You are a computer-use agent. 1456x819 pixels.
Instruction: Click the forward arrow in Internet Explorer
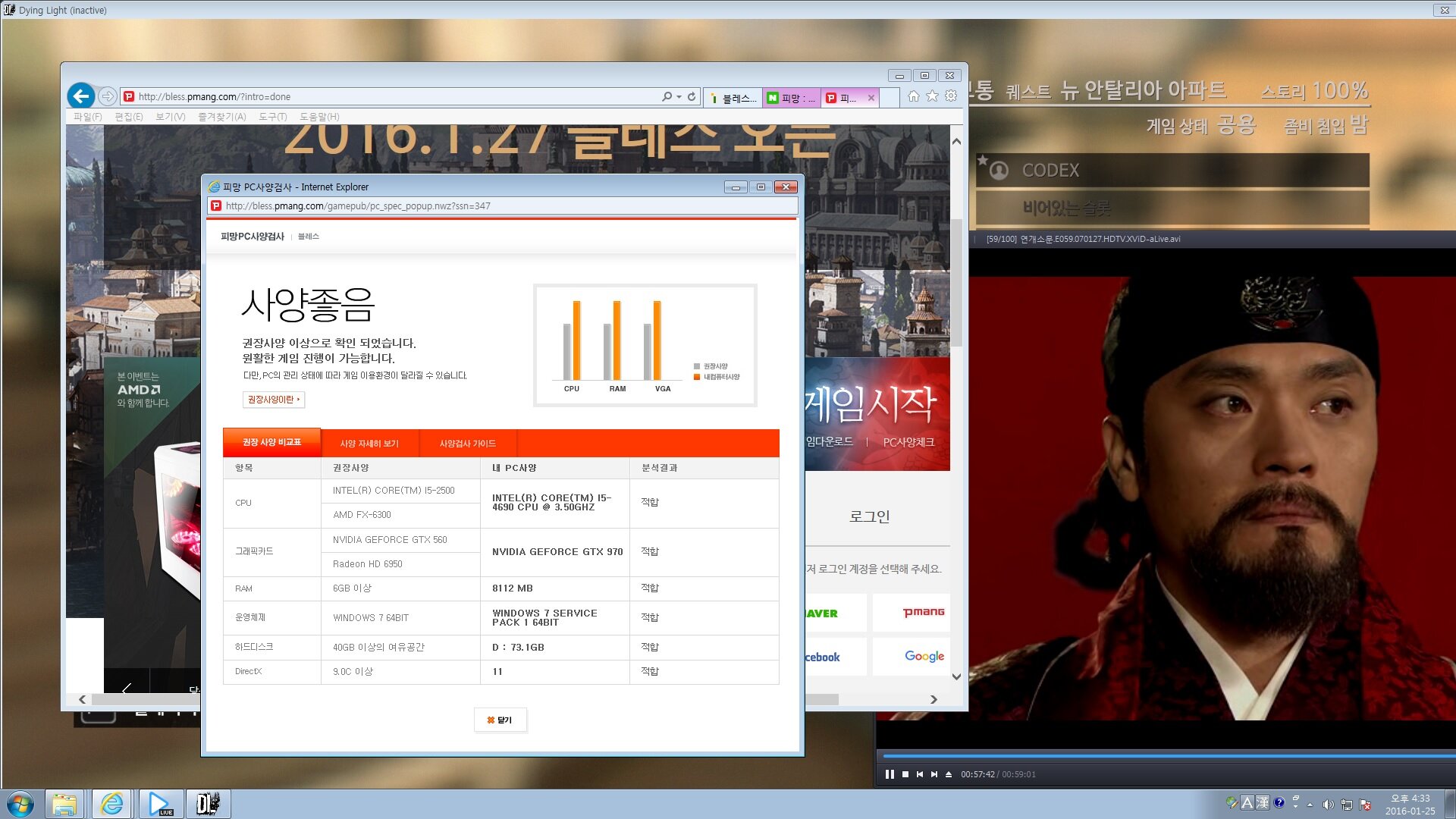[x=108, y=96]
